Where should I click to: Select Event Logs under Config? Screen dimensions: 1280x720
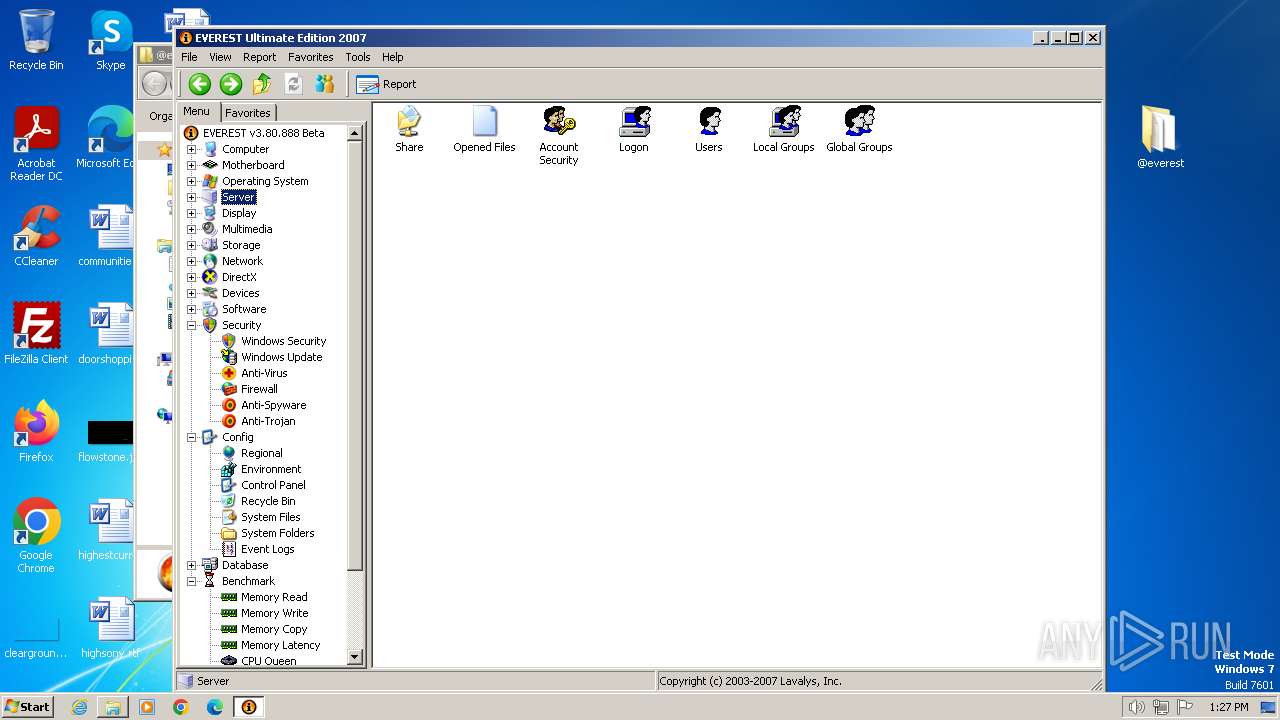[267, 549]
